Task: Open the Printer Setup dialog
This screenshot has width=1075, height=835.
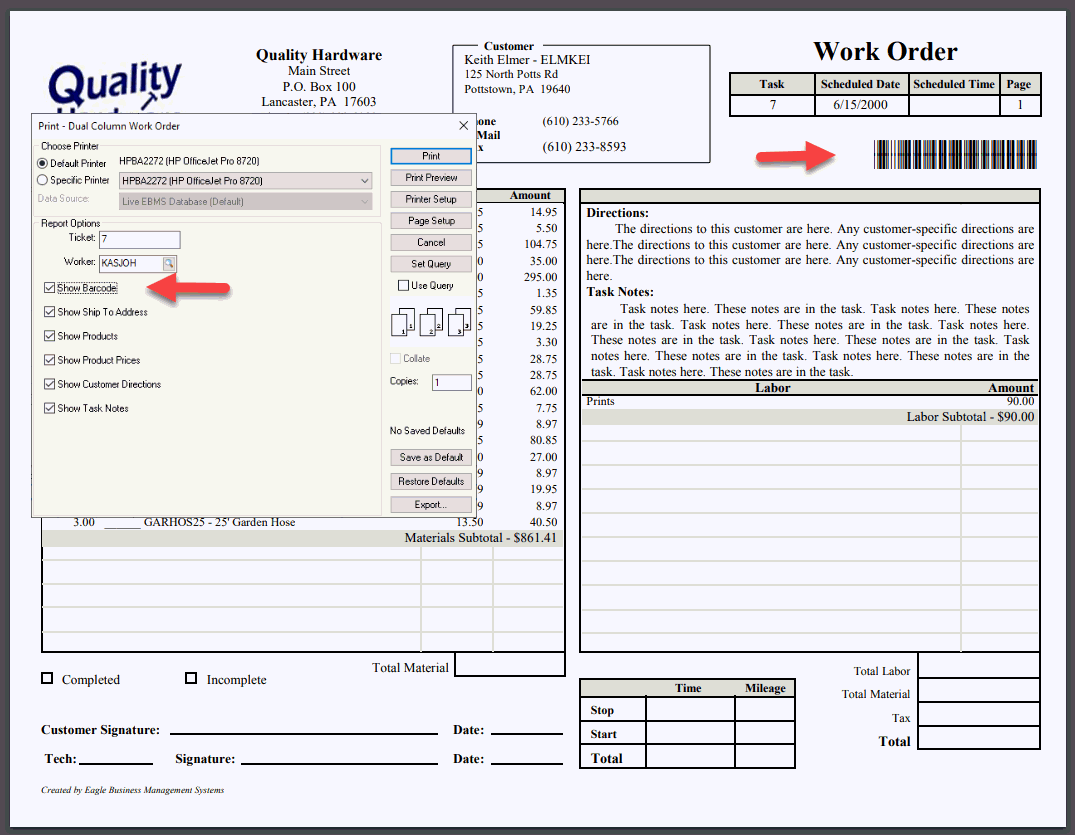Action: pyautogui.click(x=431, y=199)
